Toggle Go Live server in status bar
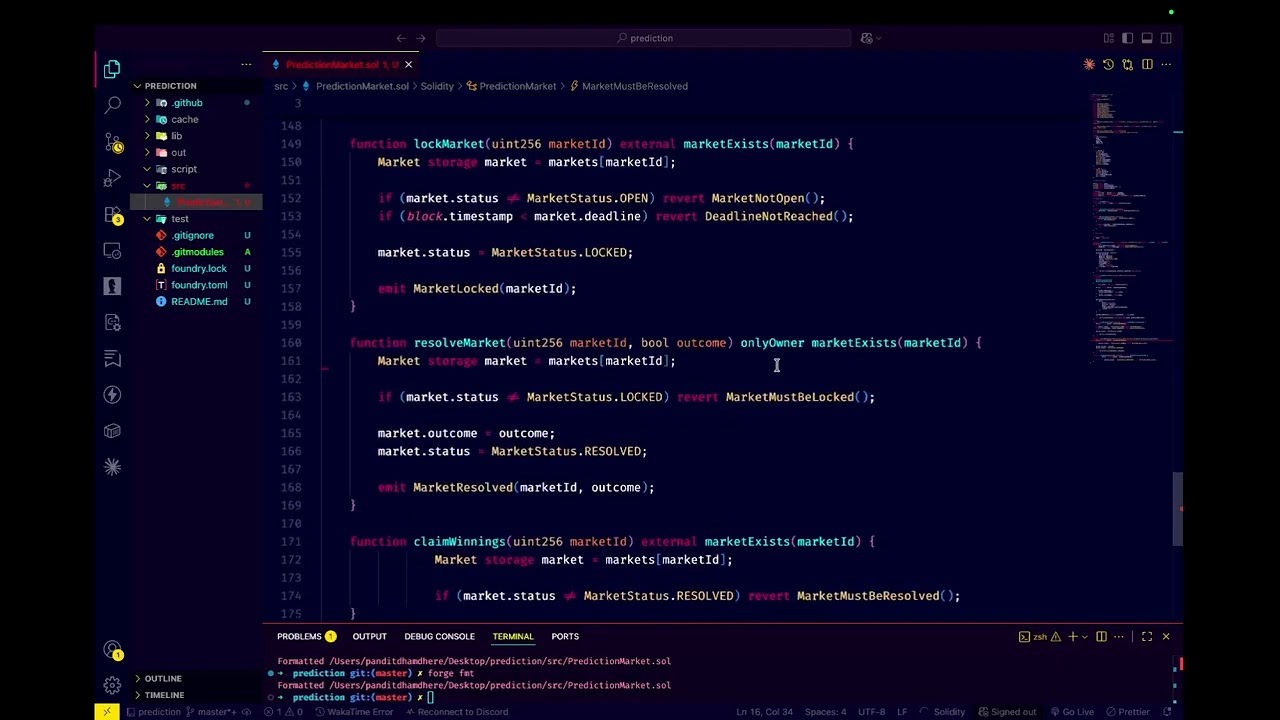Image resolution: width=1280 pixels, height=720 pixels. pos(1071,712)
